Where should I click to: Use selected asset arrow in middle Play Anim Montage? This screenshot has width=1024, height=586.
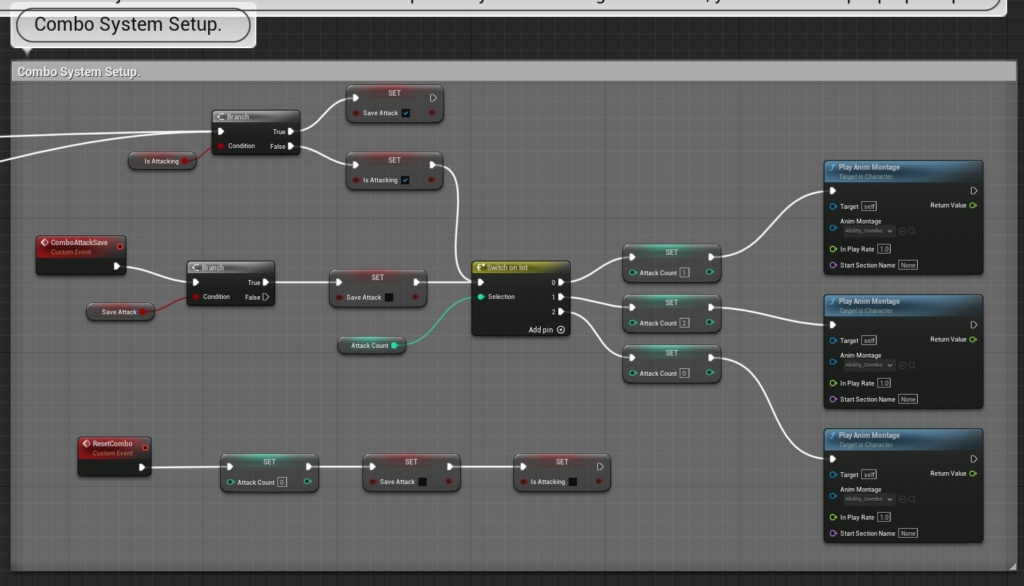click(903, 365)
